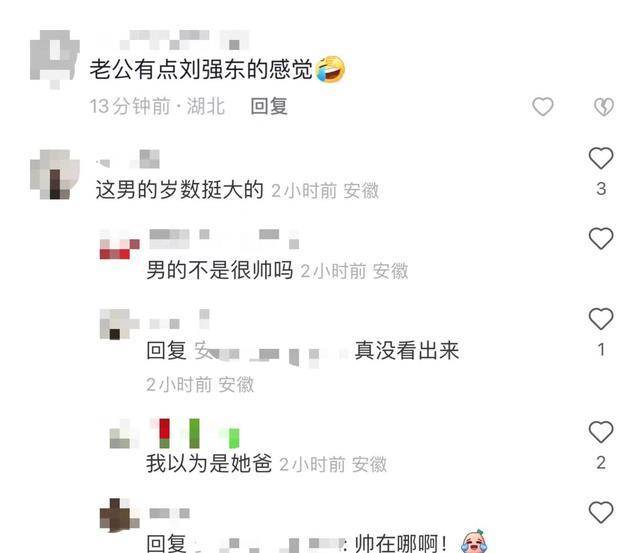Like the 男的不是很帅吗 reply
Viewport: 640px width, 553px height.
[x=601, y=238]
